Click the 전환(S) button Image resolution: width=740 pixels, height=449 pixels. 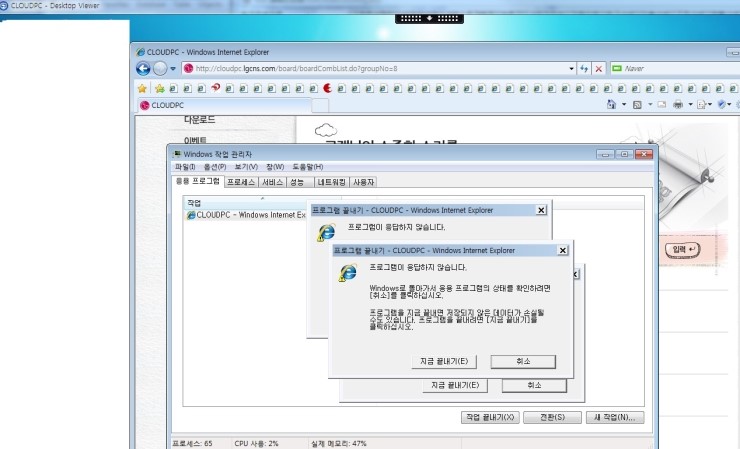(552, 417)
